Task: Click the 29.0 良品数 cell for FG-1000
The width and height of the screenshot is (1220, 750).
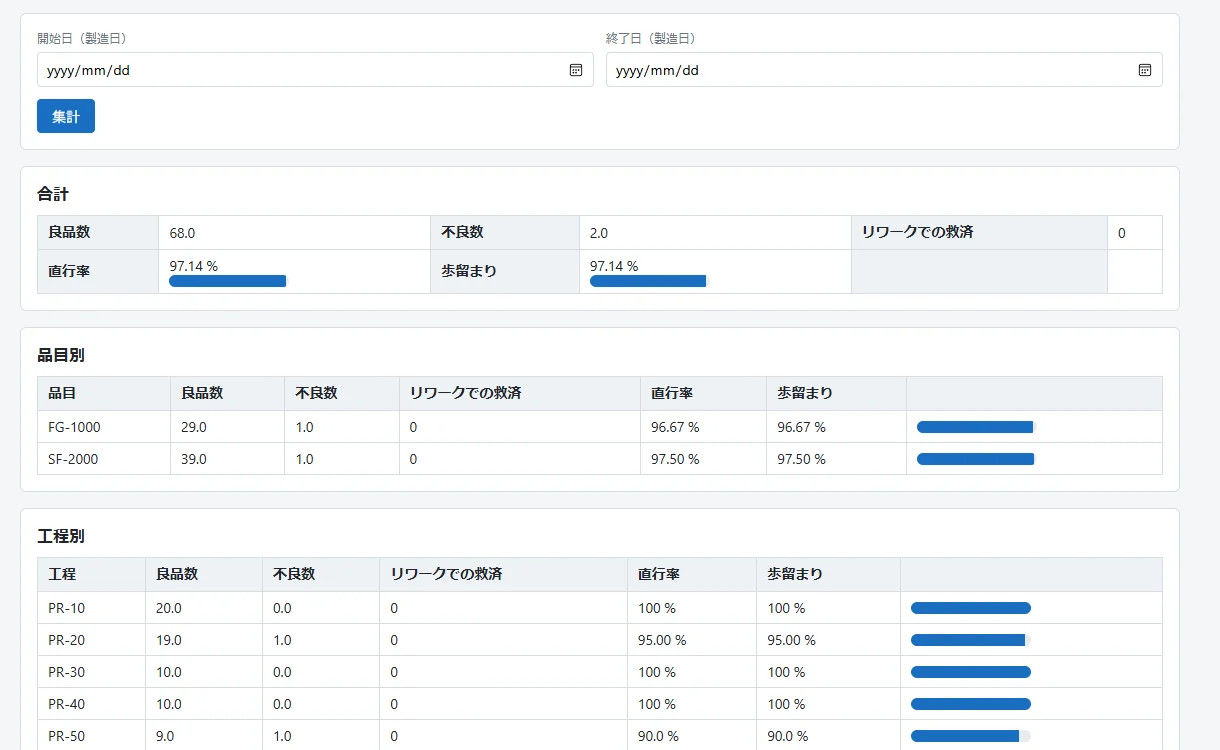Action: click(227, 427)
